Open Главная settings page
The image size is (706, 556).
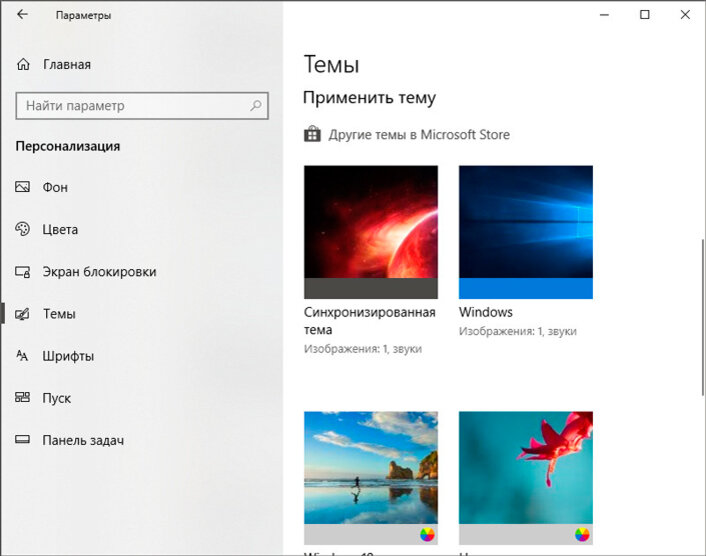click(67, 64)
